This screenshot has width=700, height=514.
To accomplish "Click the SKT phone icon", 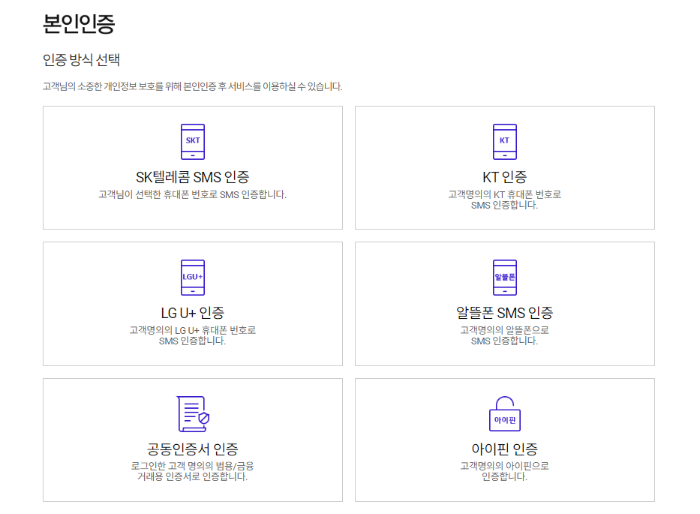I will point(193,142).
